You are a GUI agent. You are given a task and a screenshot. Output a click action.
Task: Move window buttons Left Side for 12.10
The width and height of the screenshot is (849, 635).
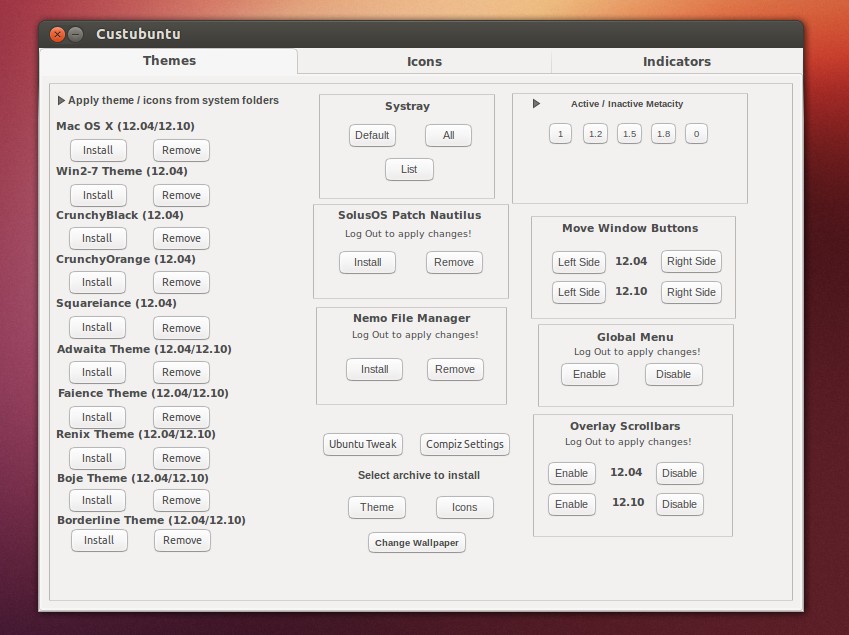[x=579, y=292]
